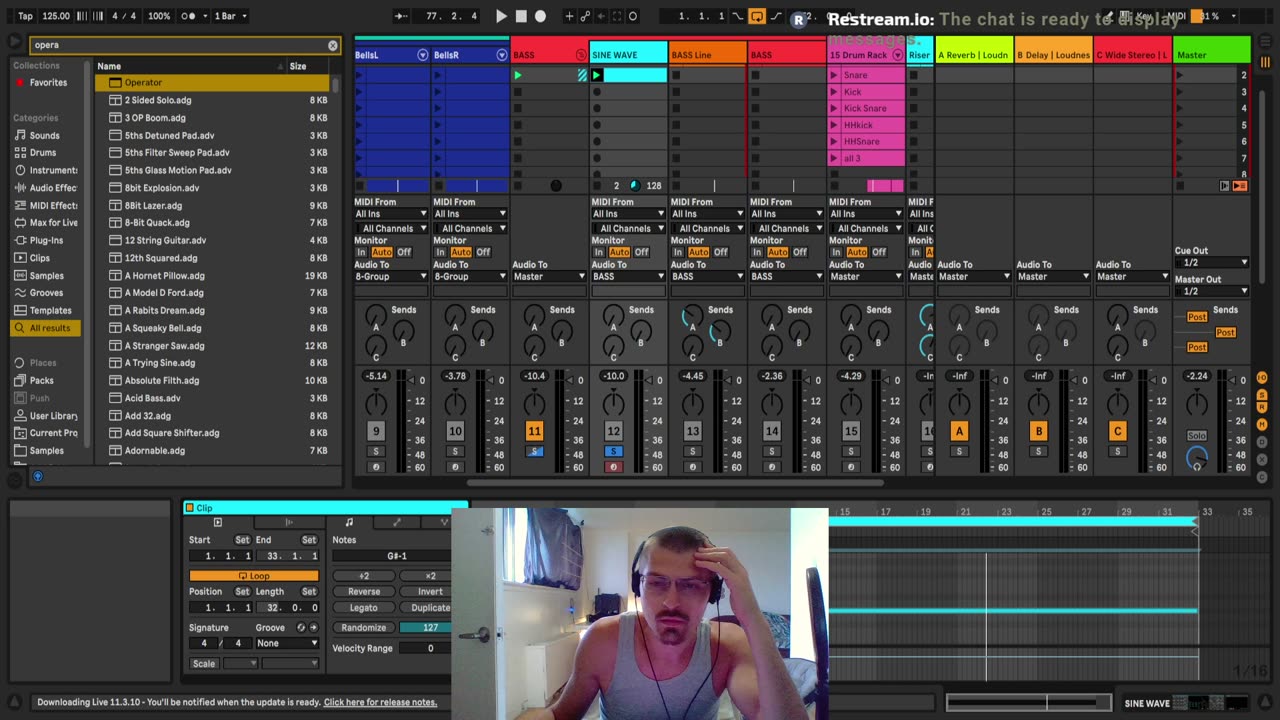
Task: Open Plug-Ins category in browser
Action: [46, 240]
